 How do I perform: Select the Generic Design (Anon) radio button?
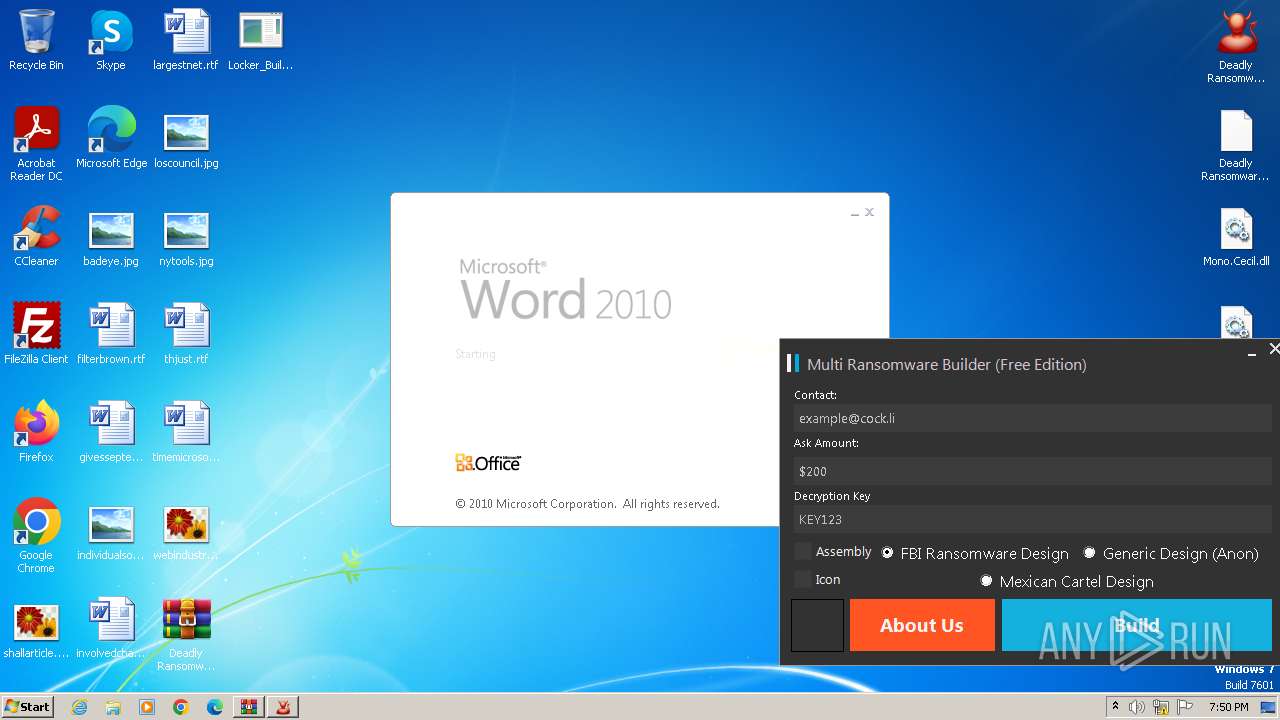1089,553
